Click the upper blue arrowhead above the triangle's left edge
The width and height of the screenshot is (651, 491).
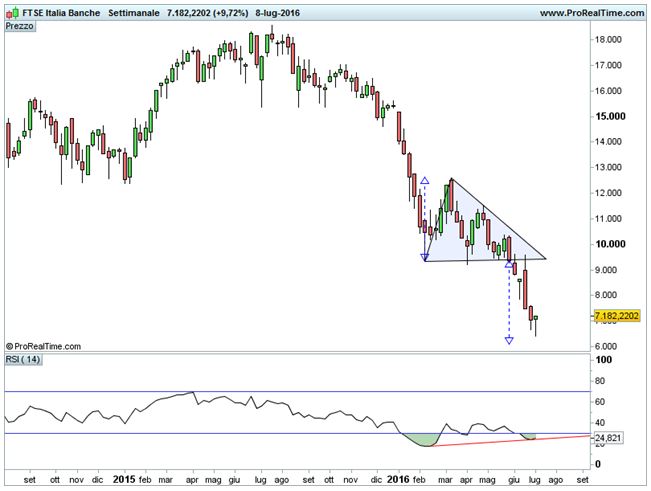pyautogui.click(x=425, y=181)
